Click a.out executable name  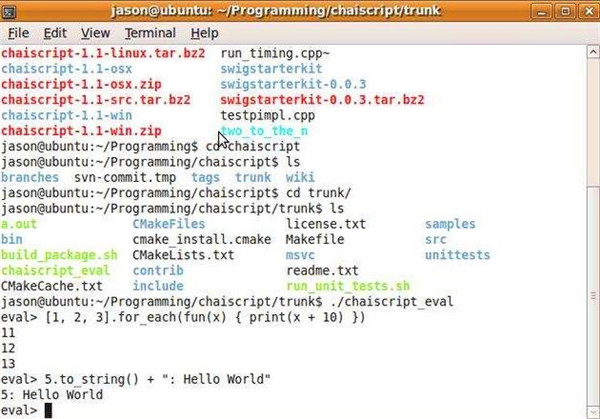[19, 224]
